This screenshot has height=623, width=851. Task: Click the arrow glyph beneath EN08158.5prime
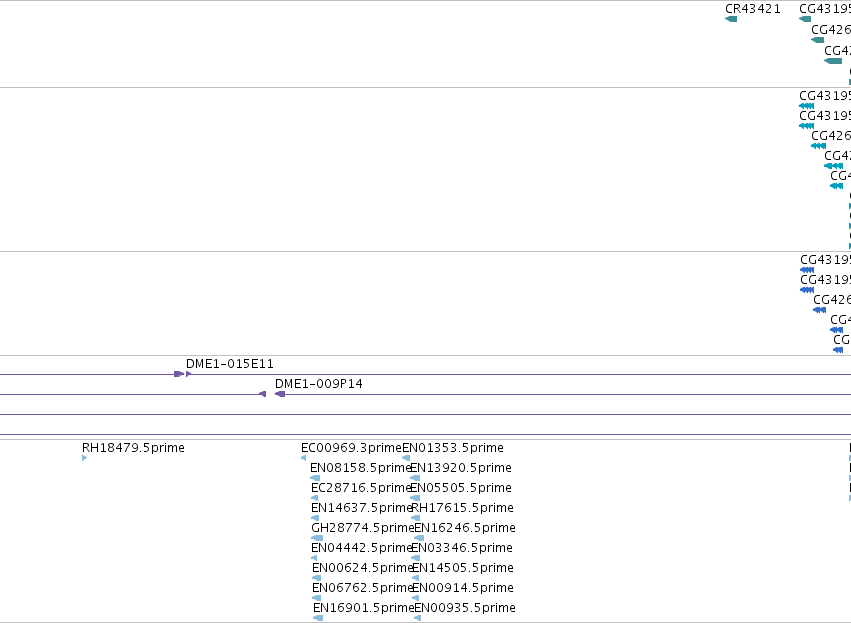pyautogui.click(x=315, y=478)
